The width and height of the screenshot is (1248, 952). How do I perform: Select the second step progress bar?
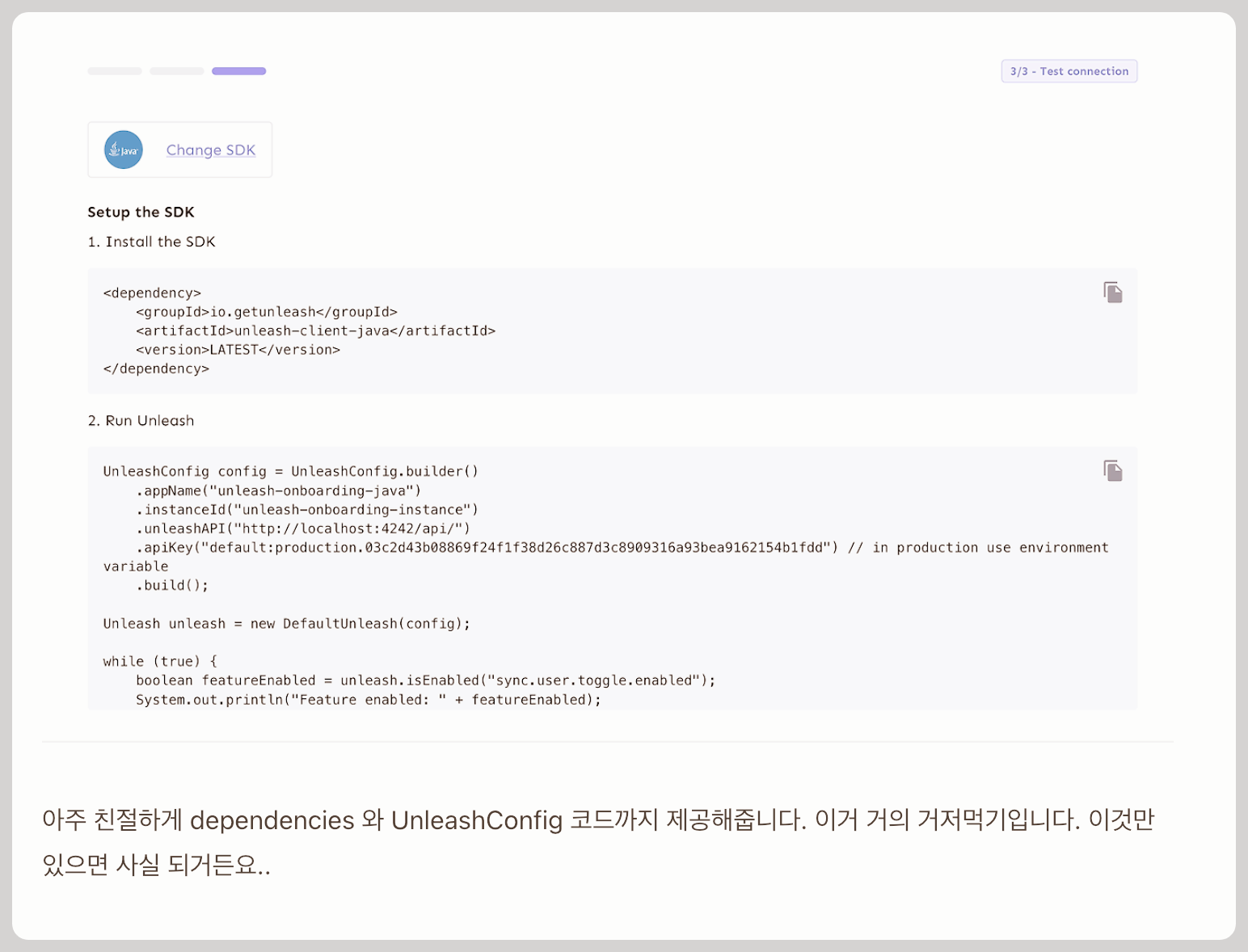177,71
